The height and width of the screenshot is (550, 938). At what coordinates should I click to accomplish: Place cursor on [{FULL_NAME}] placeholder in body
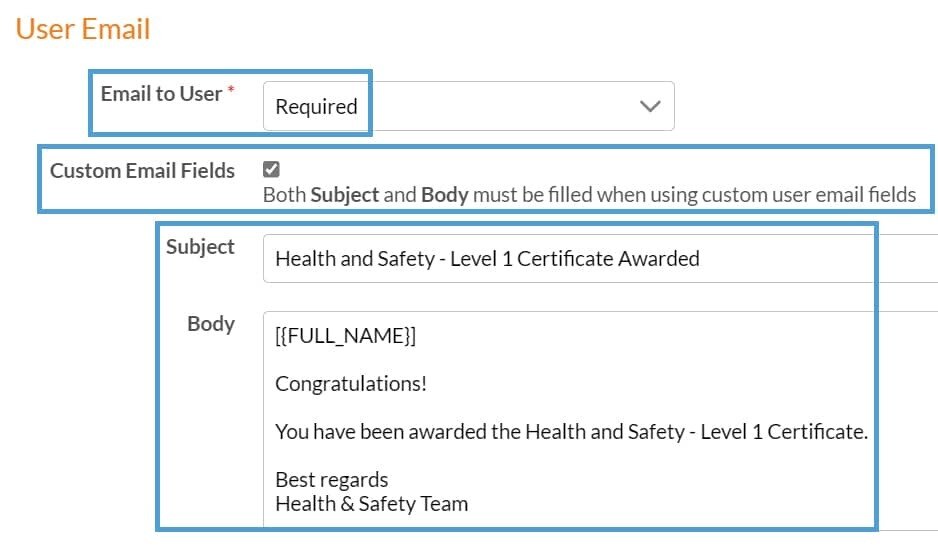point(345,337)
